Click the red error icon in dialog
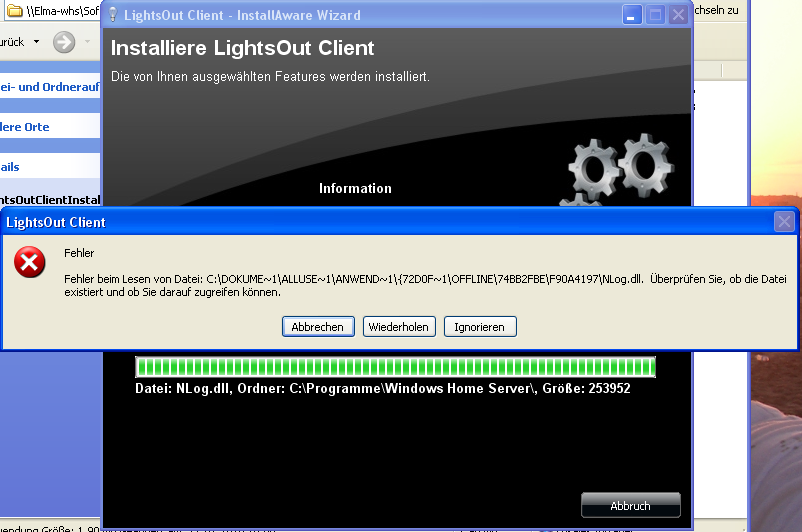Viewport: 802px width, 532px height. (x=30, y=262)
